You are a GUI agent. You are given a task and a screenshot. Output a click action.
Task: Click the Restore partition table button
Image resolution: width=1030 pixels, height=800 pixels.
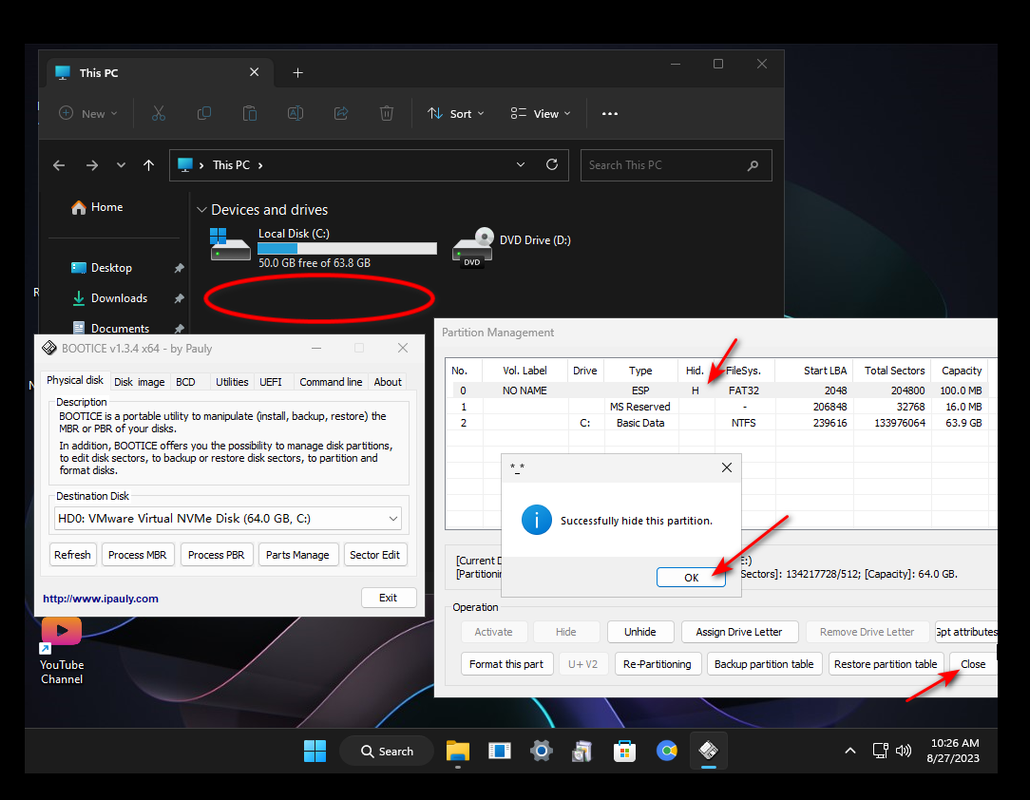tap(885, 664)
